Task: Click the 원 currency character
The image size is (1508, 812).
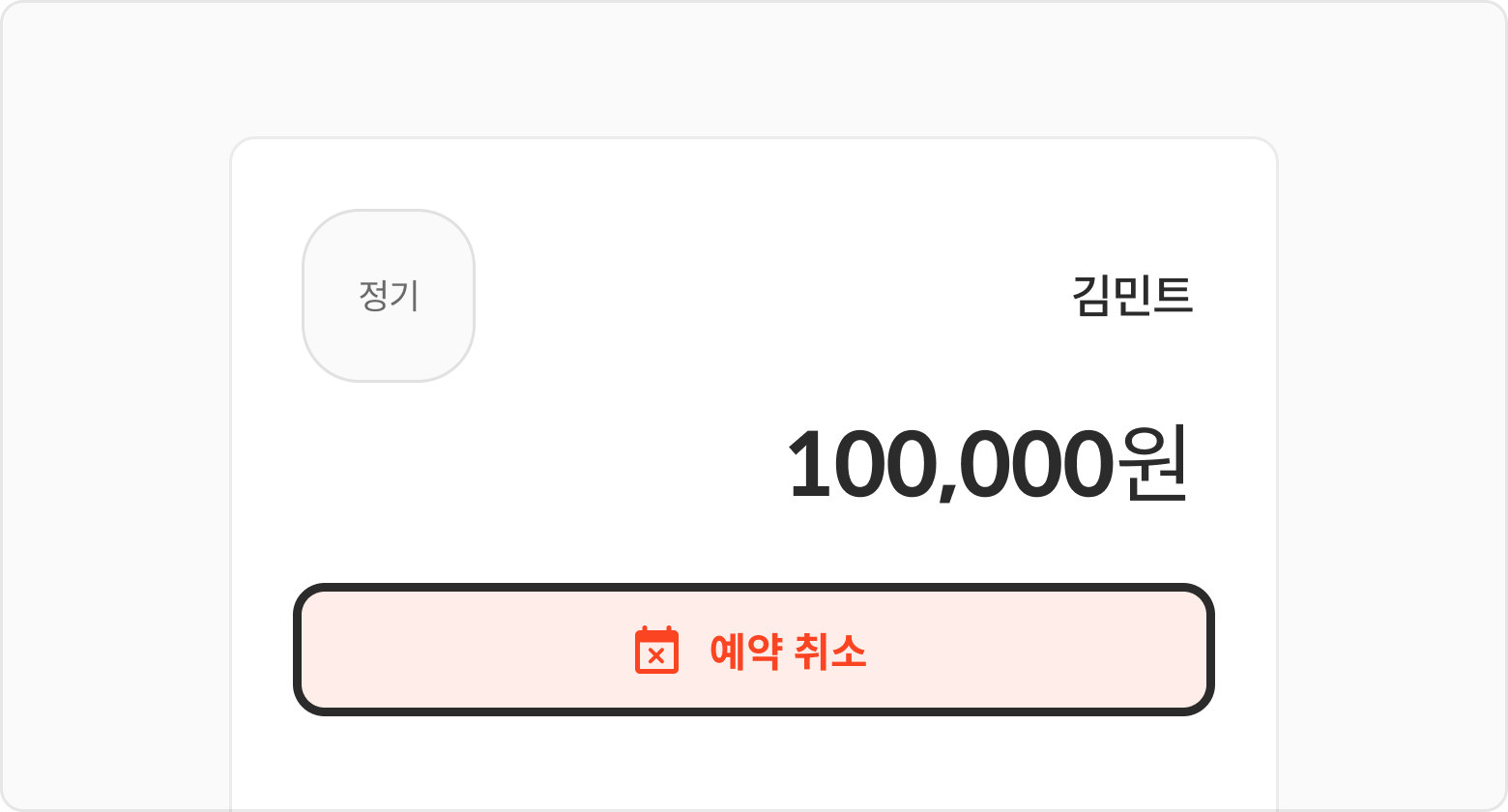Action: point(1152,464)
